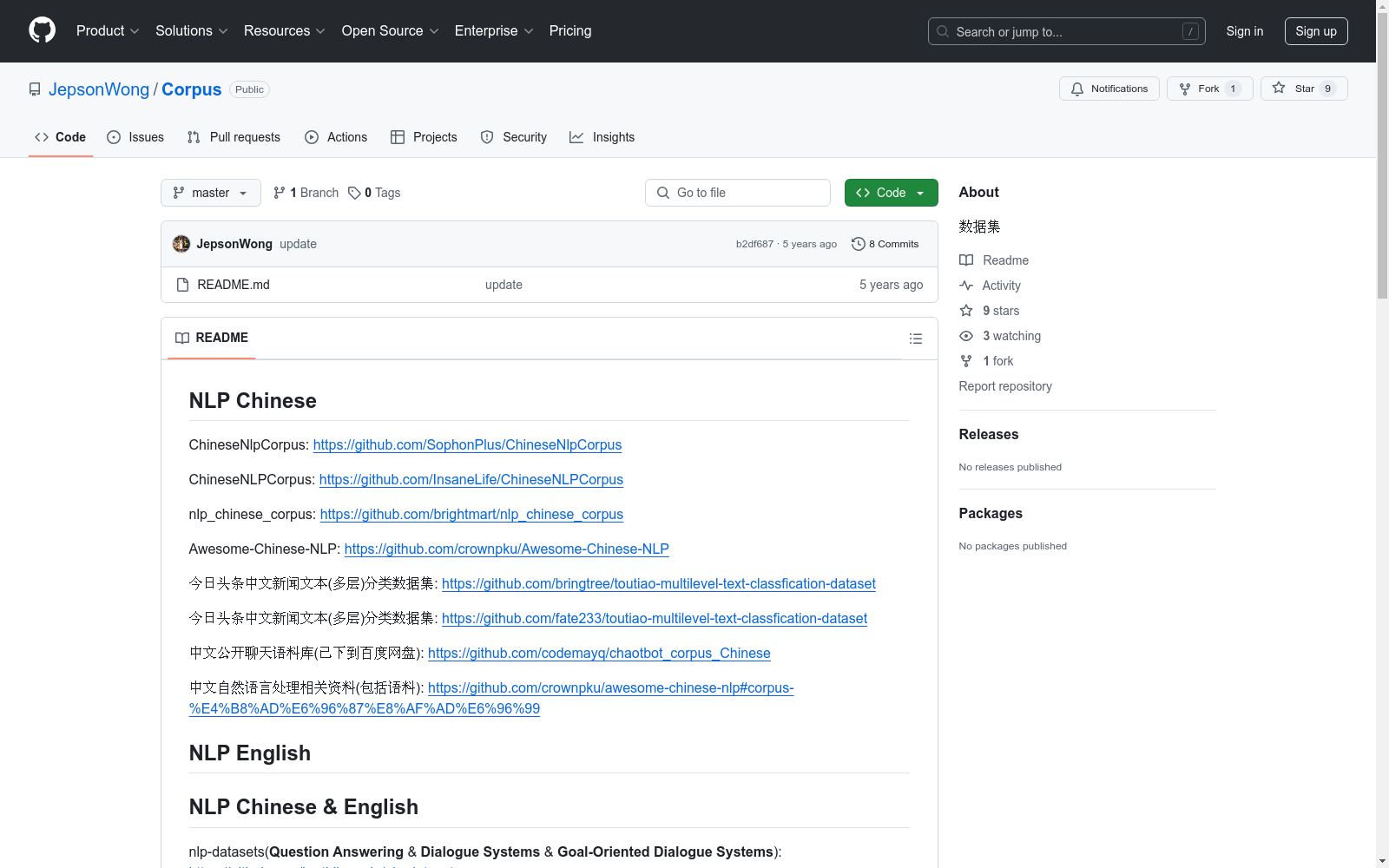The width and height of the screenshot is (1389, 868).
Task: Click the Corpus repository name link
Action: (x=192, y=89)
